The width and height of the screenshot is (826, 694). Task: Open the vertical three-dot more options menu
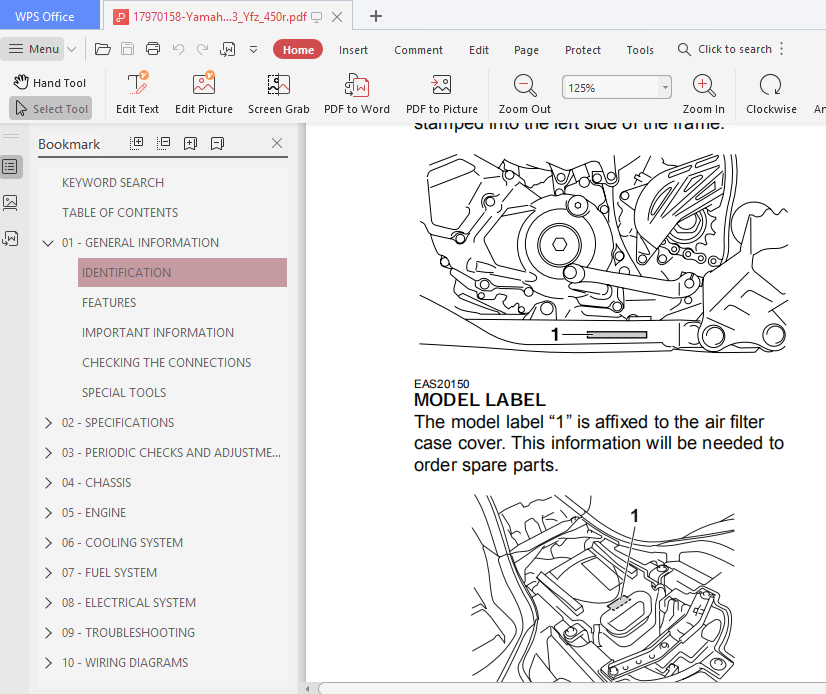coord(782,49)
